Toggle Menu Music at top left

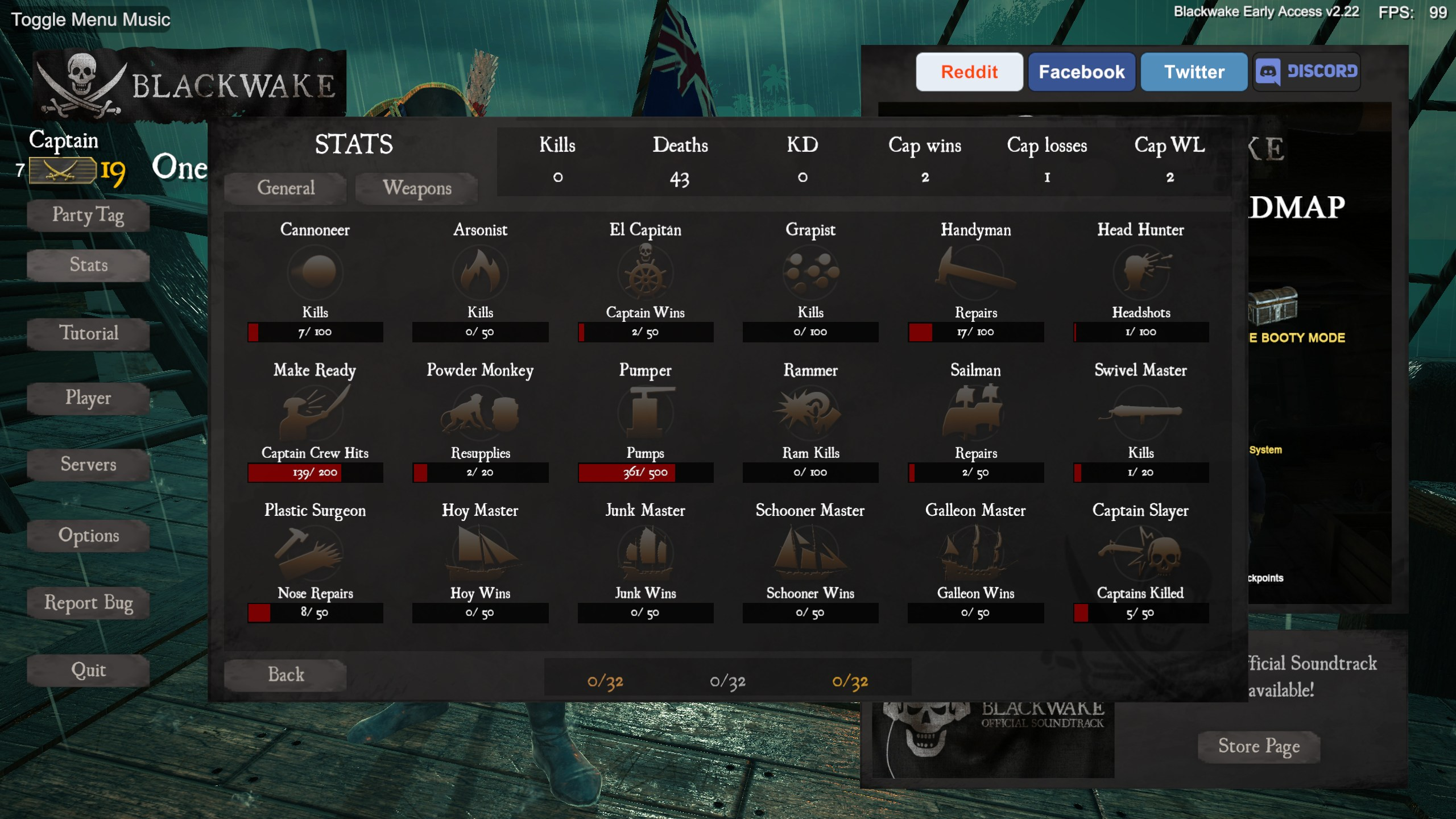click(91, 19)
